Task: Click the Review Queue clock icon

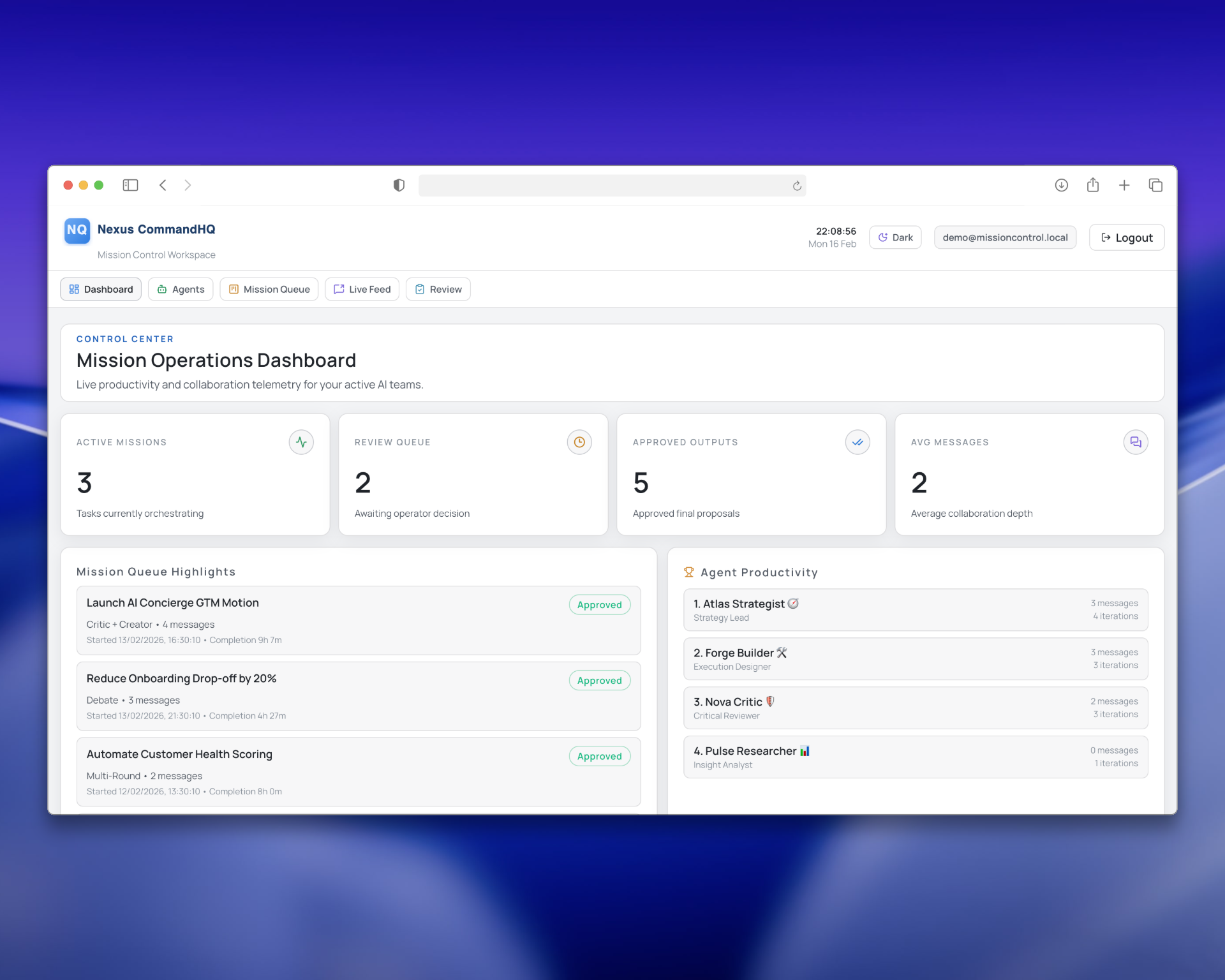Action: coord(579,442)
